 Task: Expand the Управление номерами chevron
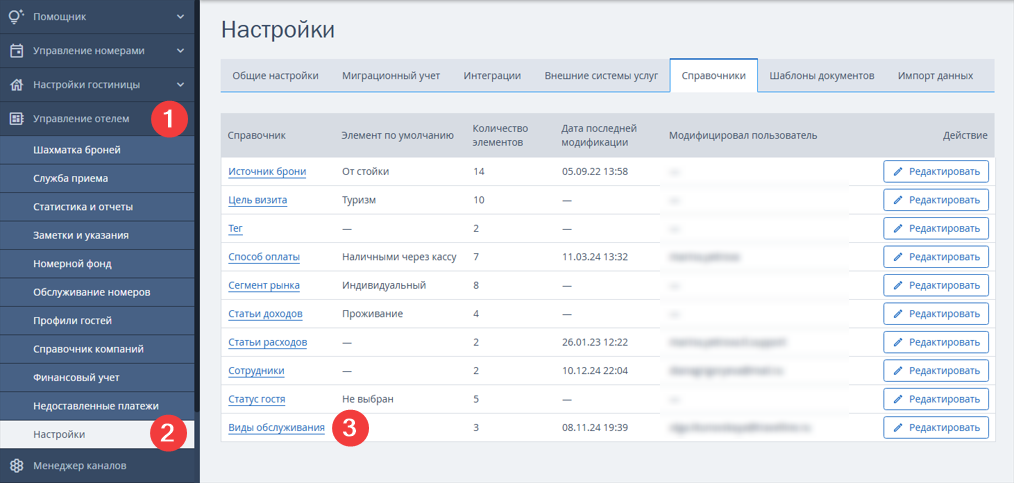pyautogui.click(x=180, y=50)
